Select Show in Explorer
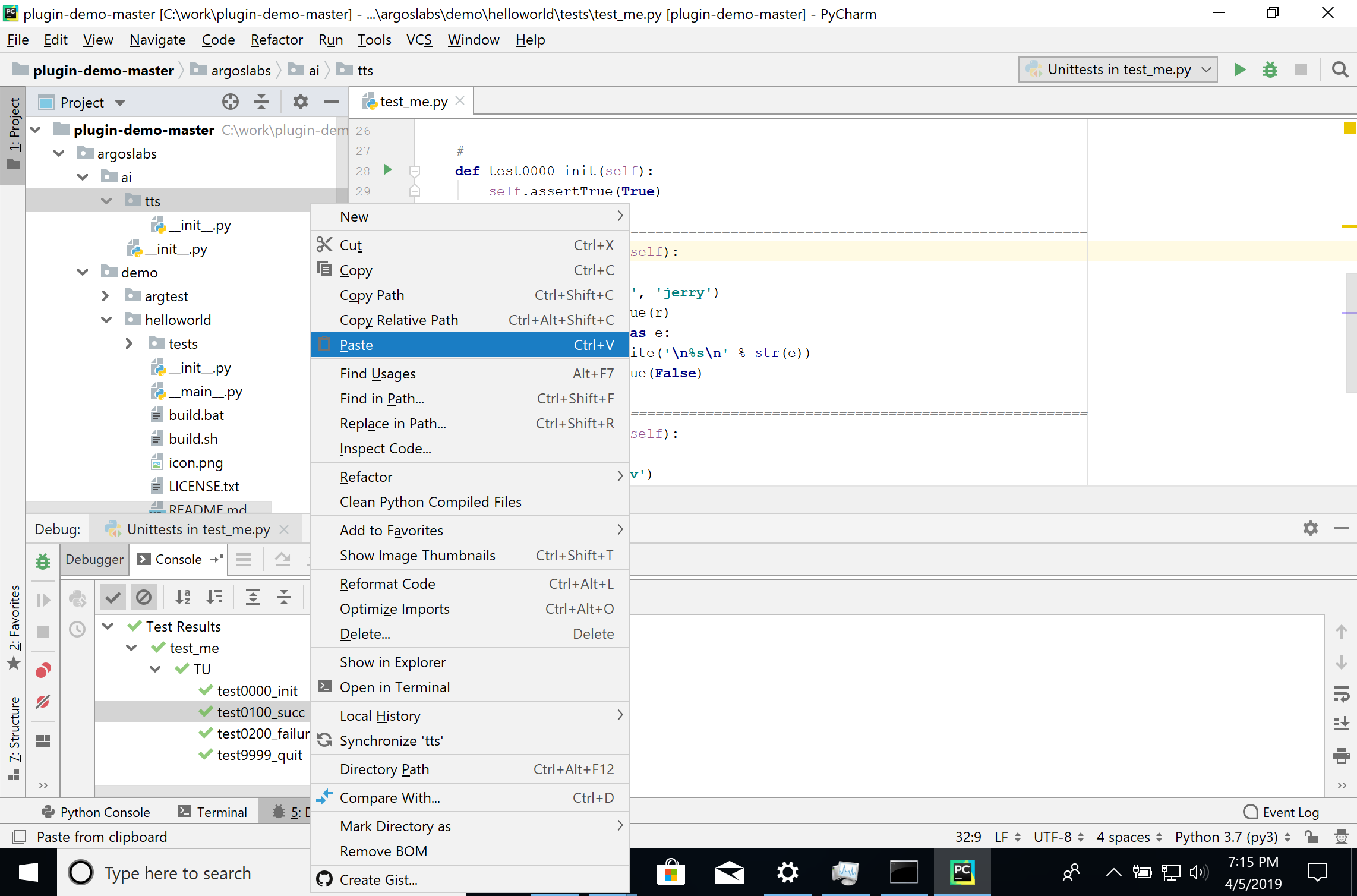Viewport: 1357px width, 896px height. coord(470,662)
